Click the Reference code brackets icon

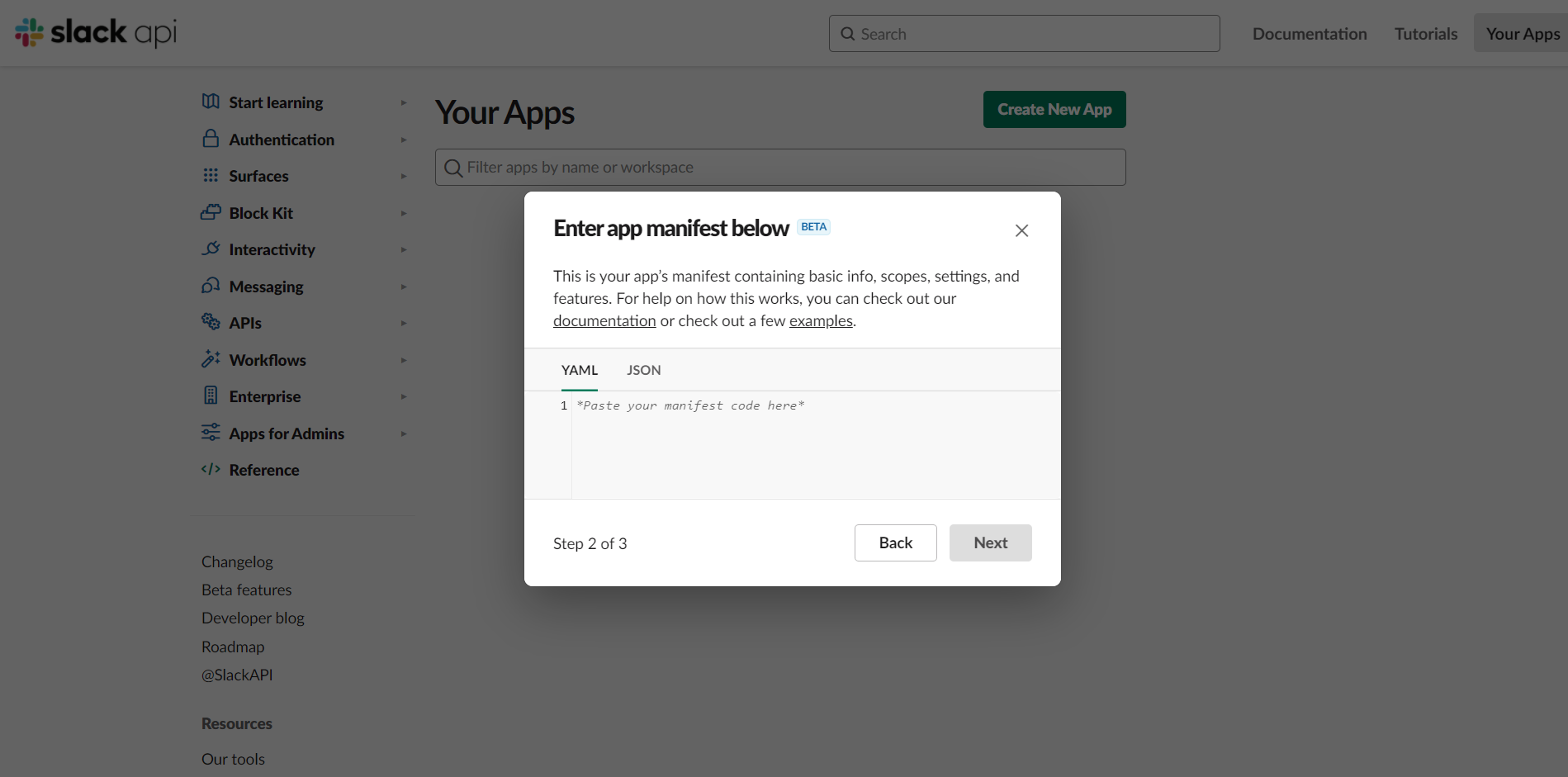pyautogui.click(x=211, y=469)
